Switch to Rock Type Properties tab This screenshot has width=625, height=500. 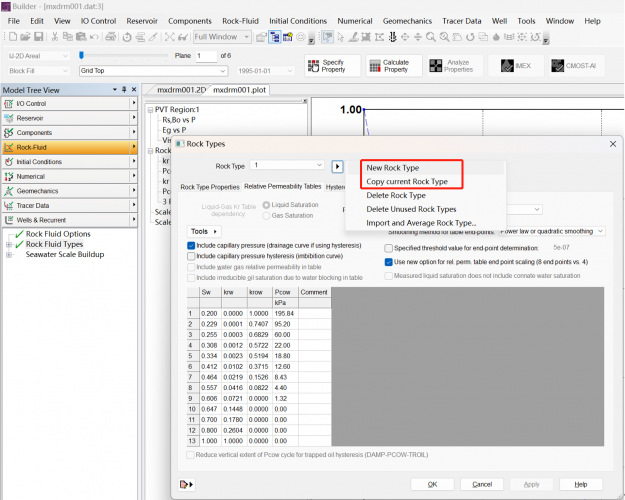209,187
